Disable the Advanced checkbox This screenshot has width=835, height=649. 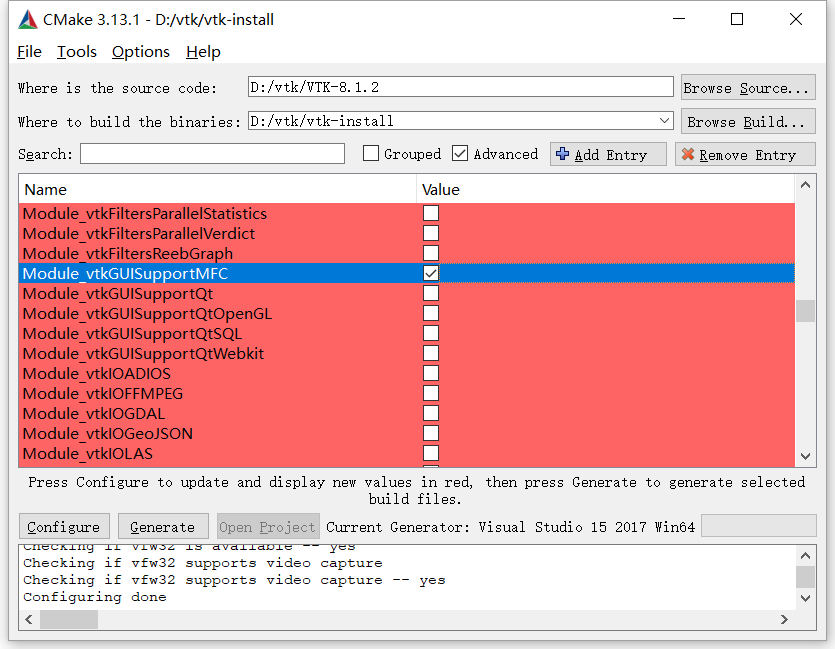(460, 153)
